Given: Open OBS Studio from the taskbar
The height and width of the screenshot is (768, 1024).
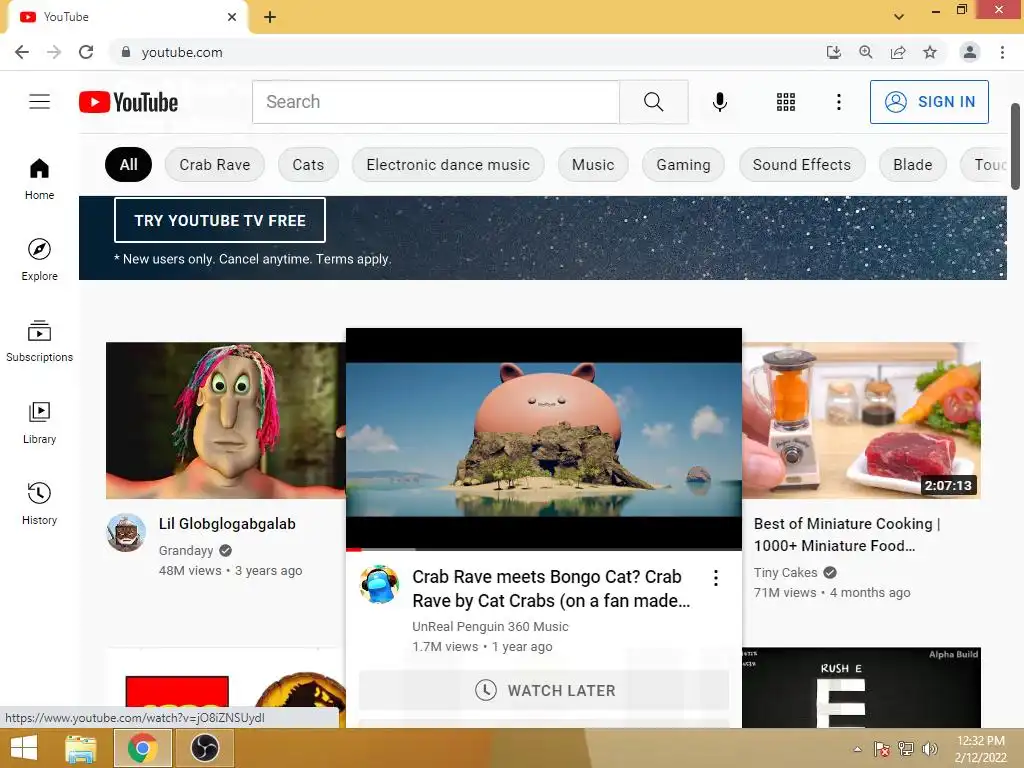Looking at the screenshot, I should pyautogui.click(x=204, y=748).
